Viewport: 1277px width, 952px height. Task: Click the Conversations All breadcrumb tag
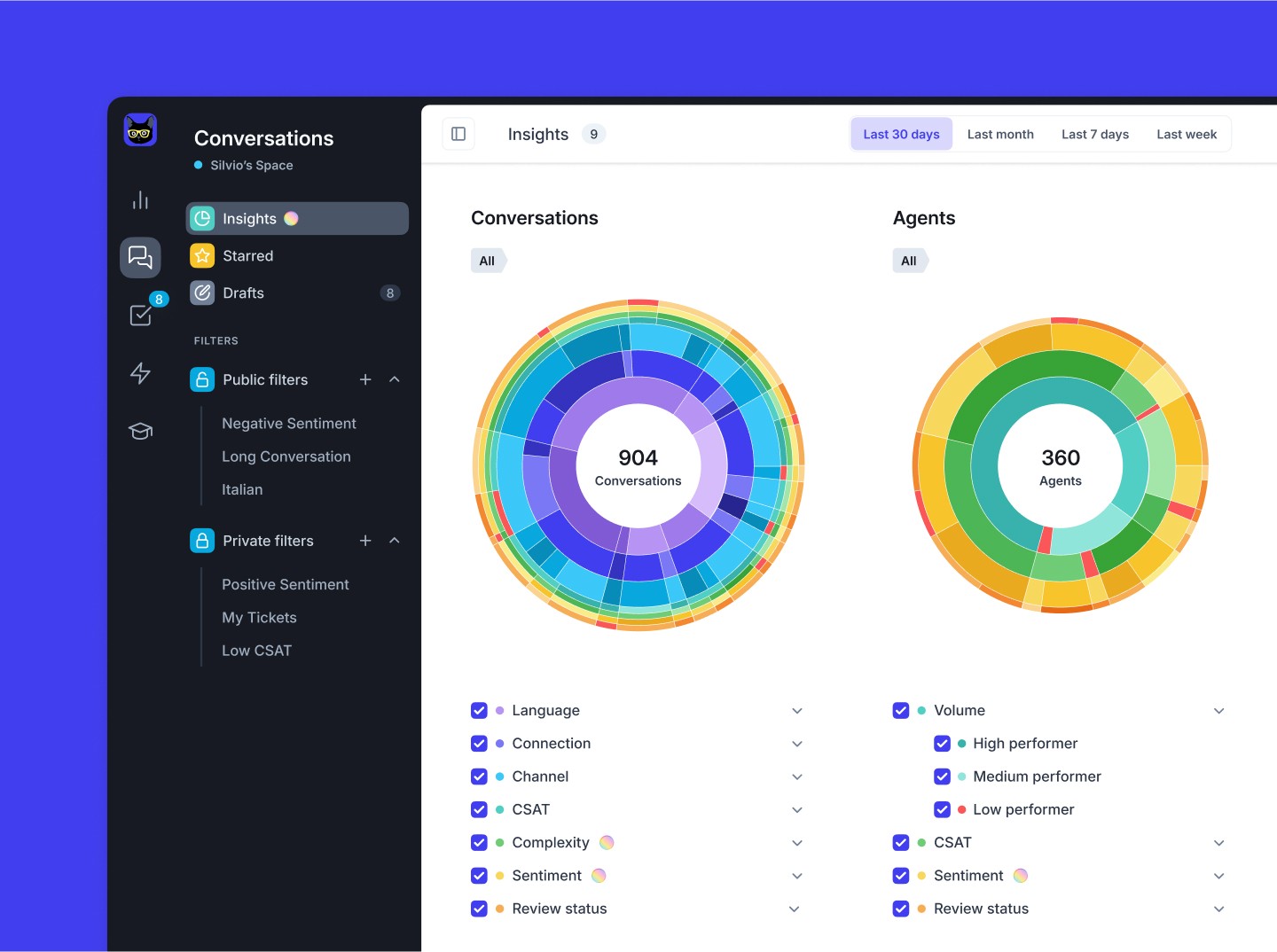pos(489,261)
